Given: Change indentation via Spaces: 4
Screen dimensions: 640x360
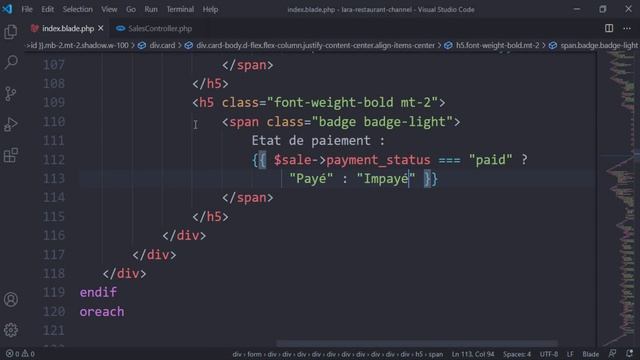Looking at the screenshot, I should pos(517,354).
